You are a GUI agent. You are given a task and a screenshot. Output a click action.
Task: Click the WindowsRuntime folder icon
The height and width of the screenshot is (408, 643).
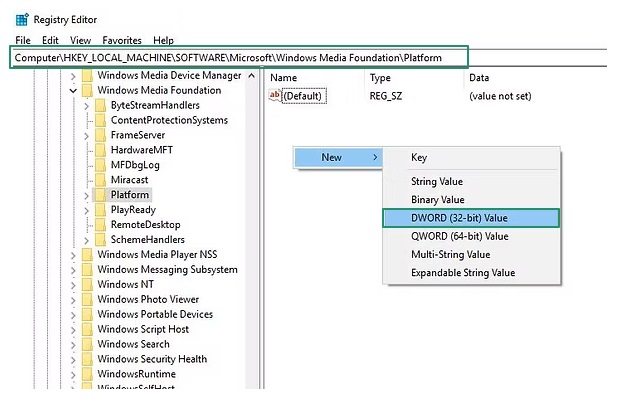[x=87, y=374]
